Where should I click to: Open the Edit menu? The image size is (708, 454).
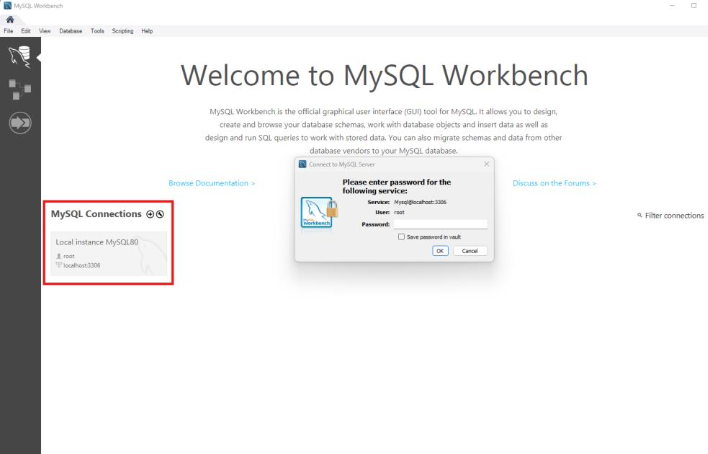click(x=26, y=31)
